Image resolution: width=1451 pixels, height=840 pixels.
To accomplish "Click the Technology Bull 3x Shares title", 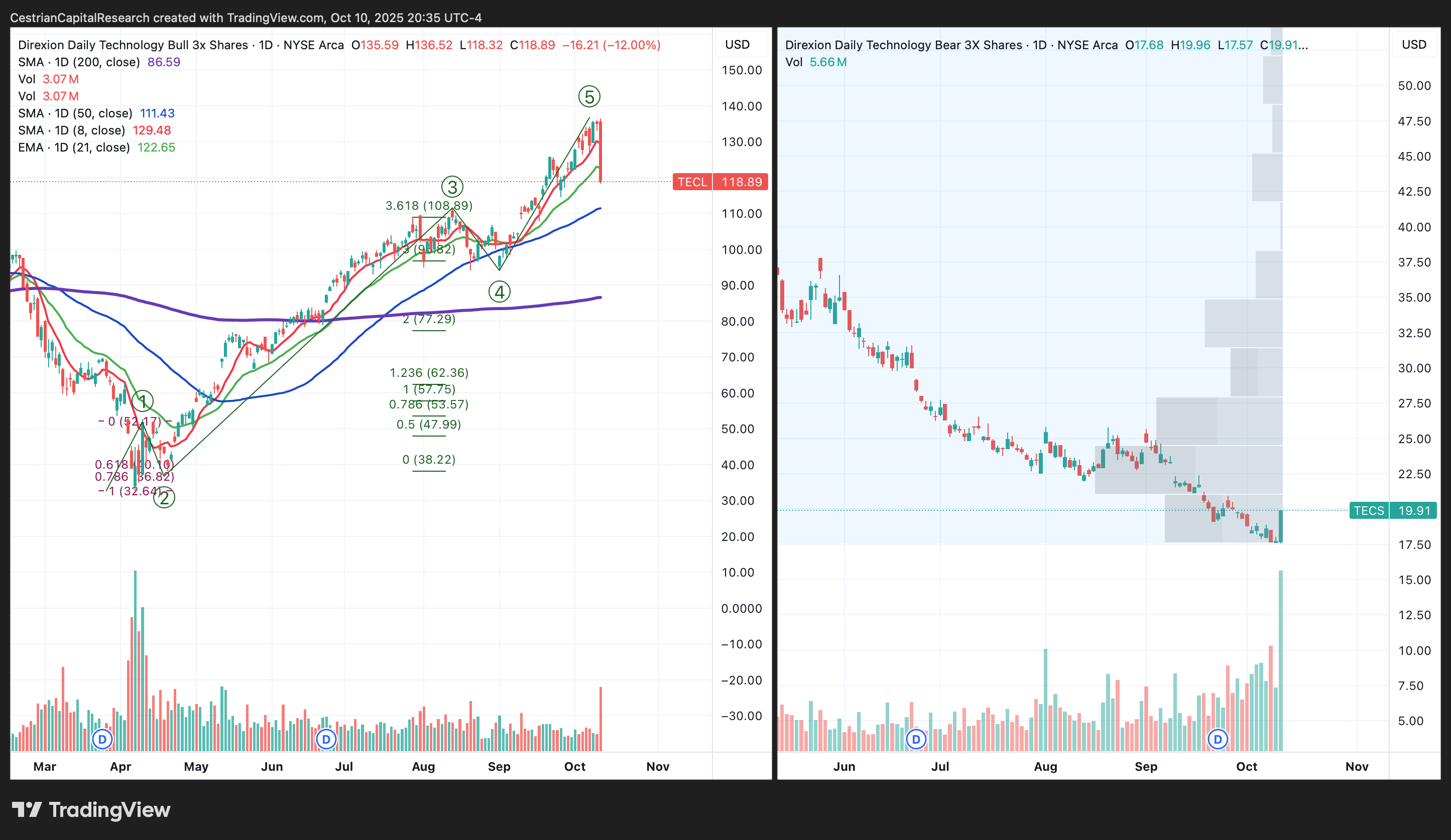I will pyautogui.click(x=133, y=45).
